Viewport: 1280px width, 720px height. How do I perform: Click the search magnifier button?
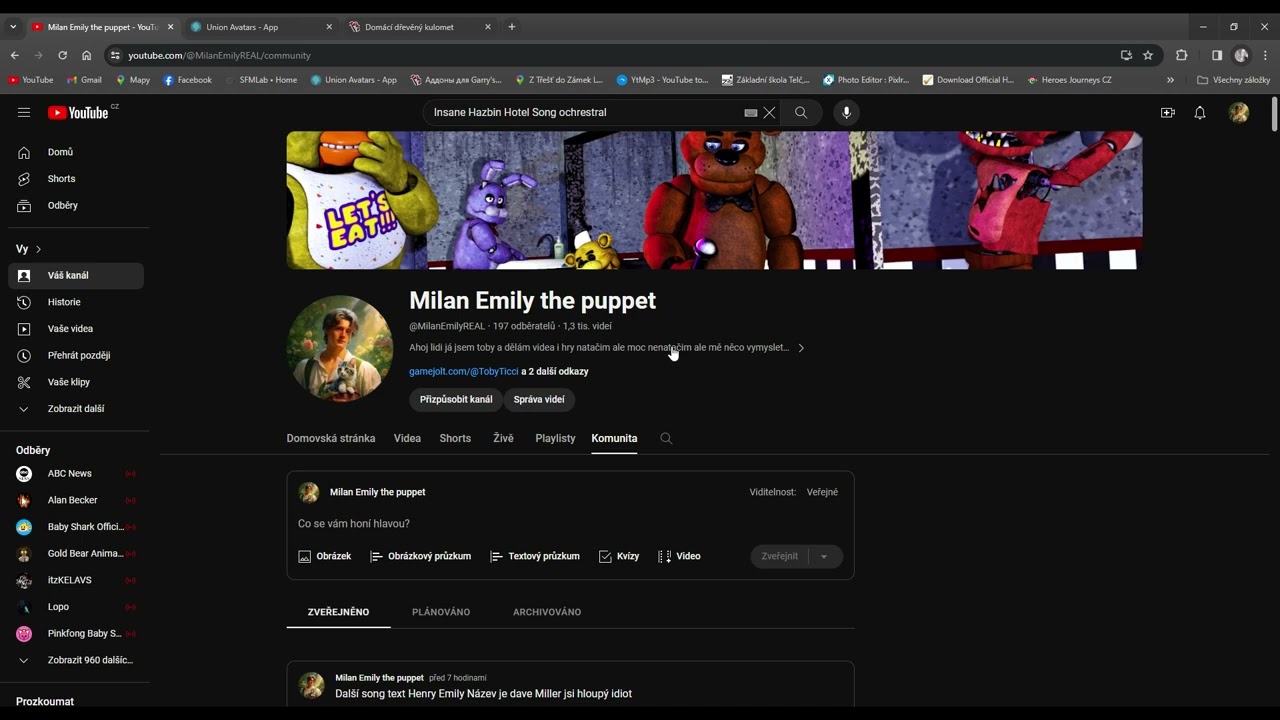pos(801,113)
